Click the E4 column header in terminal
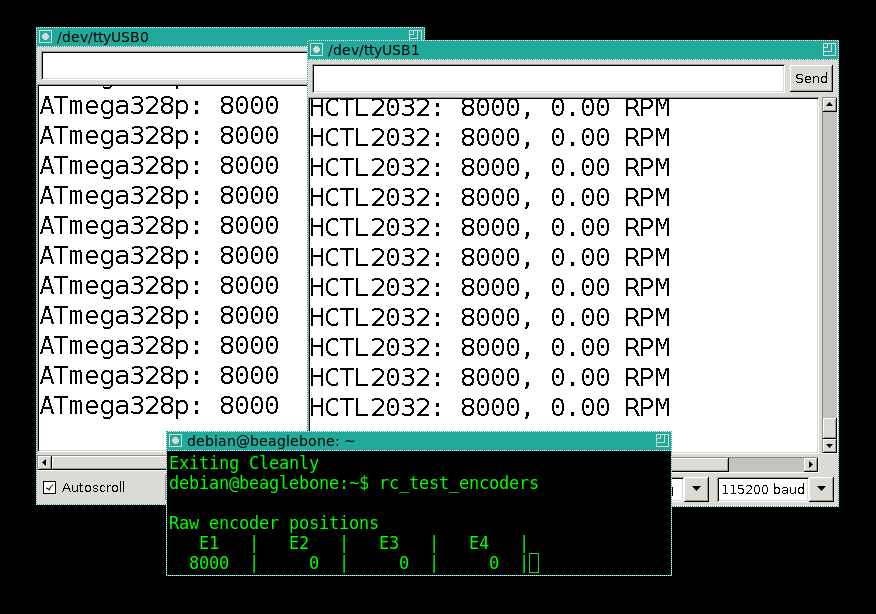The height and width of the screenshot is (614, 876). (x=479, y=543)
